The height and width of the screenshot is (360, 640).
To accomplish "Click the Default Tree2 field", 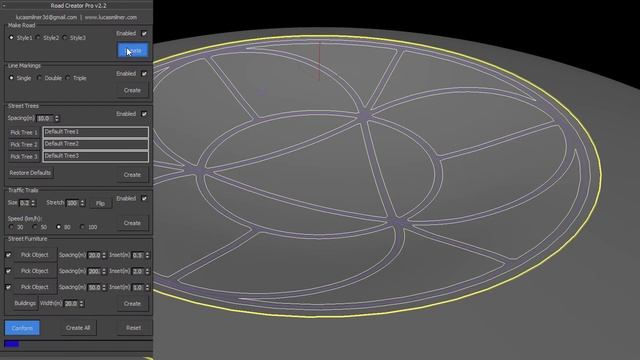I will pyautogui.click(x=96, y=144).
